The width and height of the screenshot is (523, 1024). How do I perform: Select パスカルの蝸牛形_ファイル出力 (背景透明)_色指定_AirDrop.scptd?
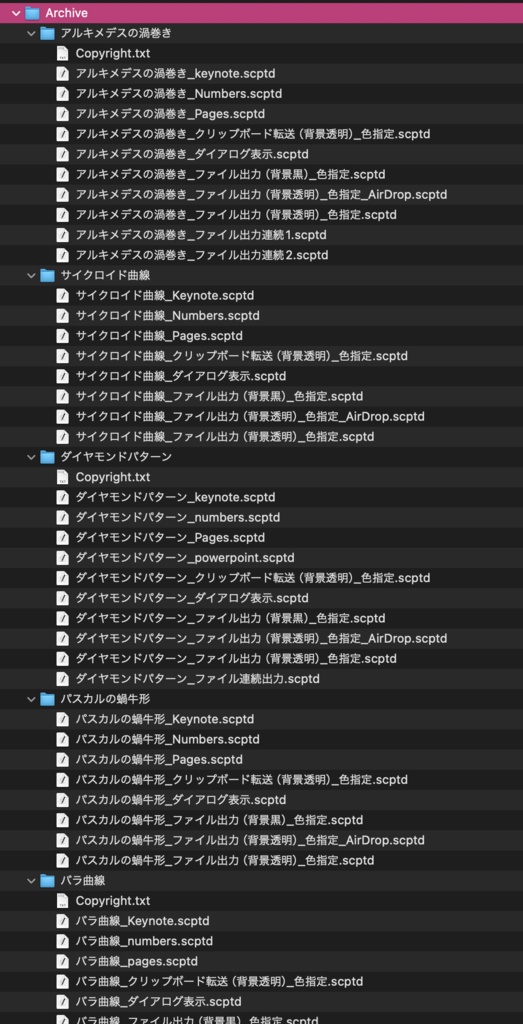pyautogui.click(x=250, y=841)
